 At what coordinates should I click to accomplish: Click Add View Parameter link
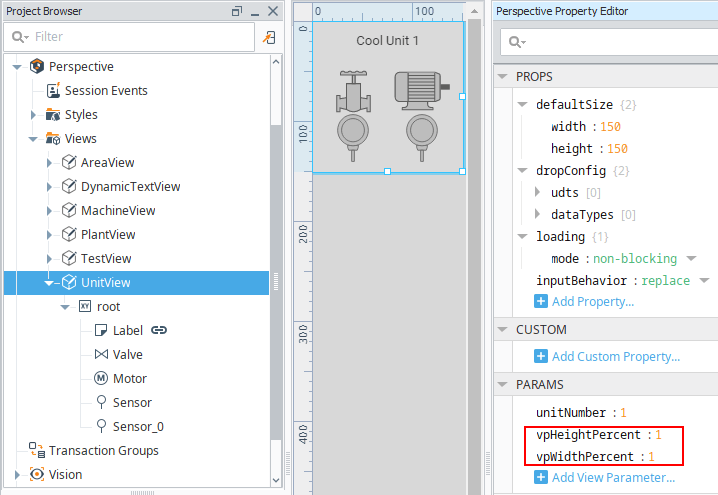tap(613, 478)
